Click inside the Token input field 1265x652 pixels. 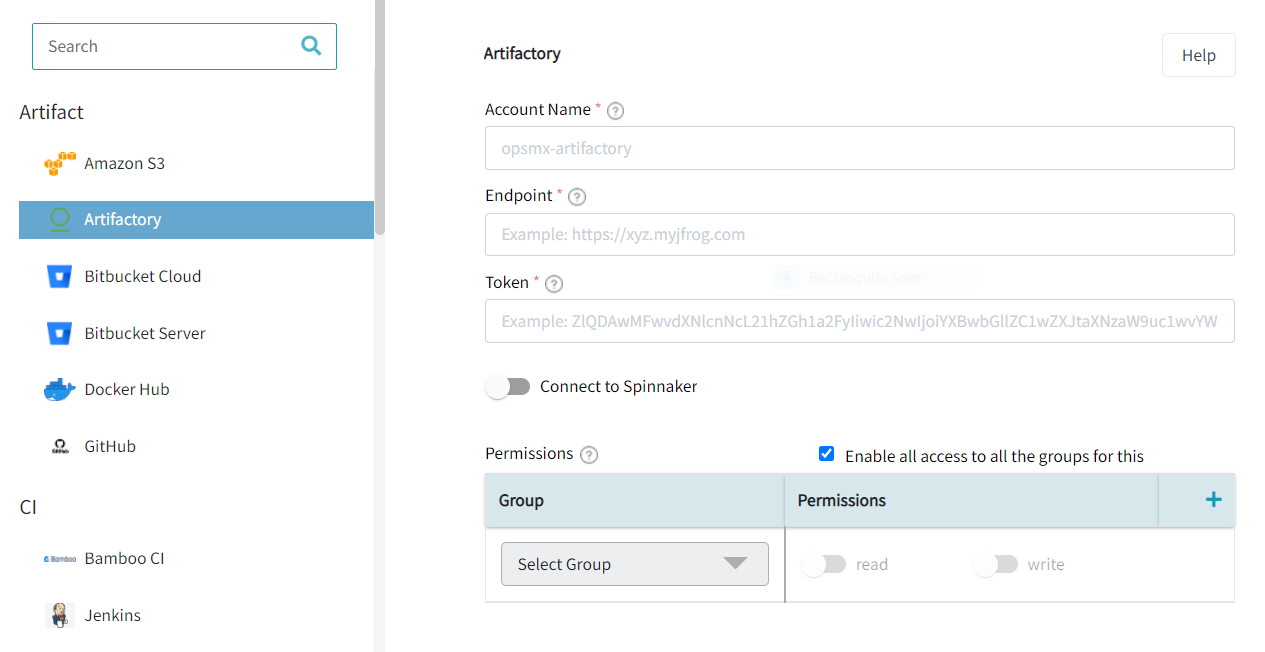pos(858,320)
